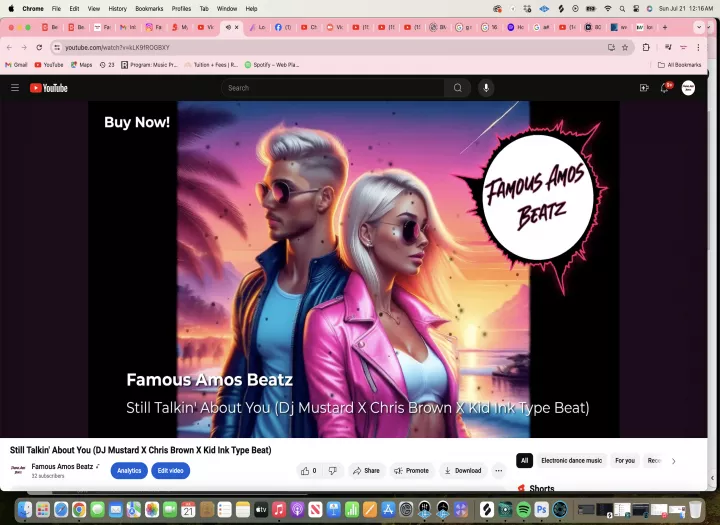Select the Electronic dance music chip
This screenshot has height=525, width=720.
[571, 461]
